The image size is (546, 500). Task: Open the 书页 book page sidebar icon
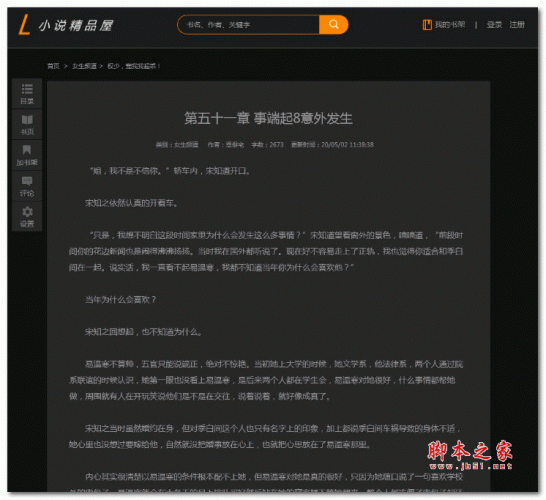point(27,125)
